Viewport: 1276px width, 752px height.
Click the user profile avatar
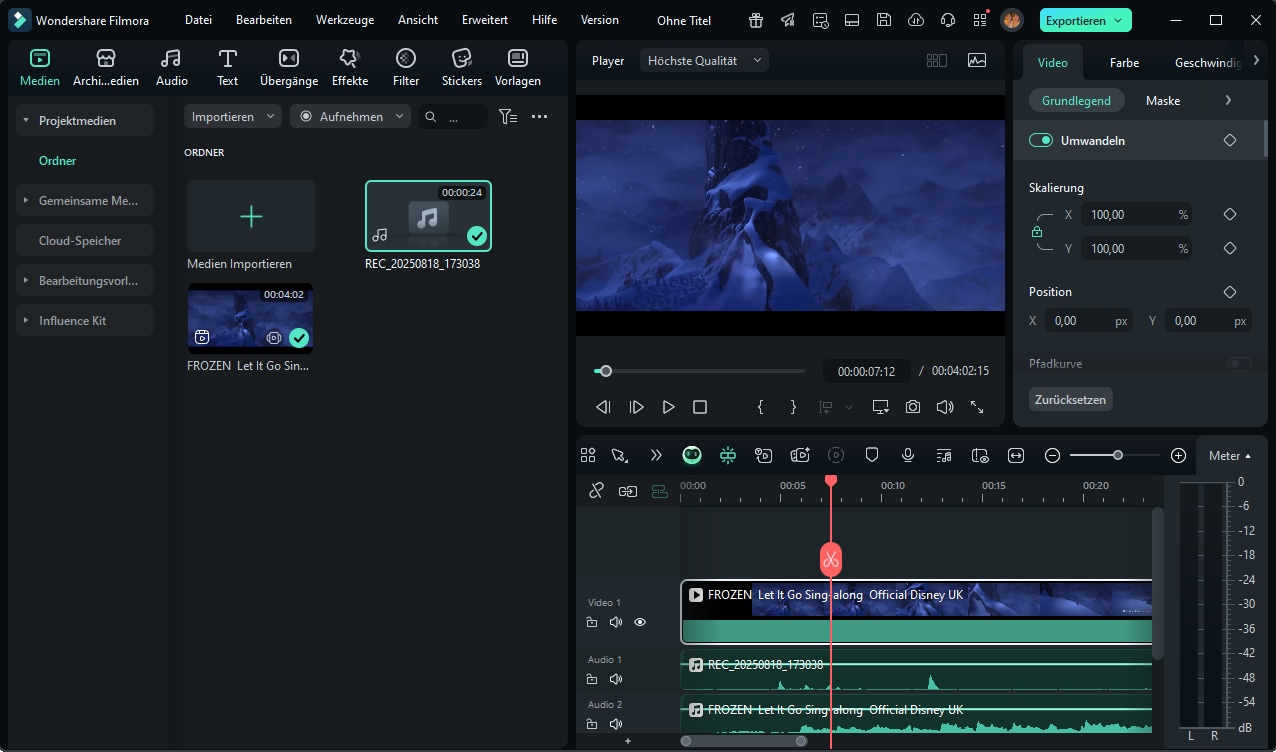pos(1012,20)
